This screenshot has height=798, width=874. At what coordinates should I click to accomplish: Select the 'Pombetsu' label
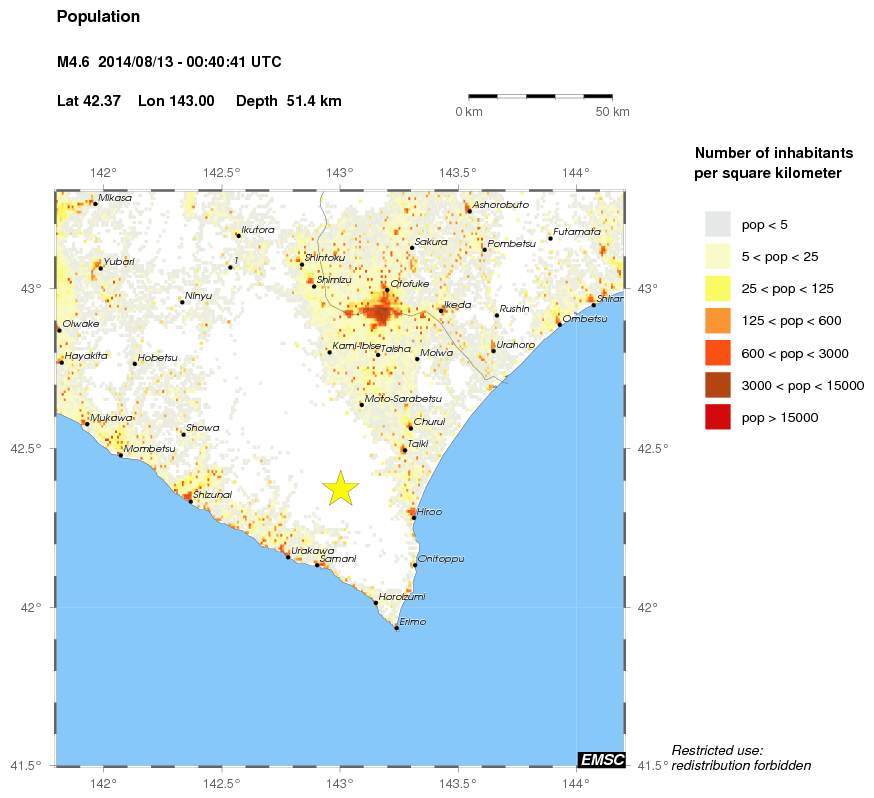click(x=512, y=244)
